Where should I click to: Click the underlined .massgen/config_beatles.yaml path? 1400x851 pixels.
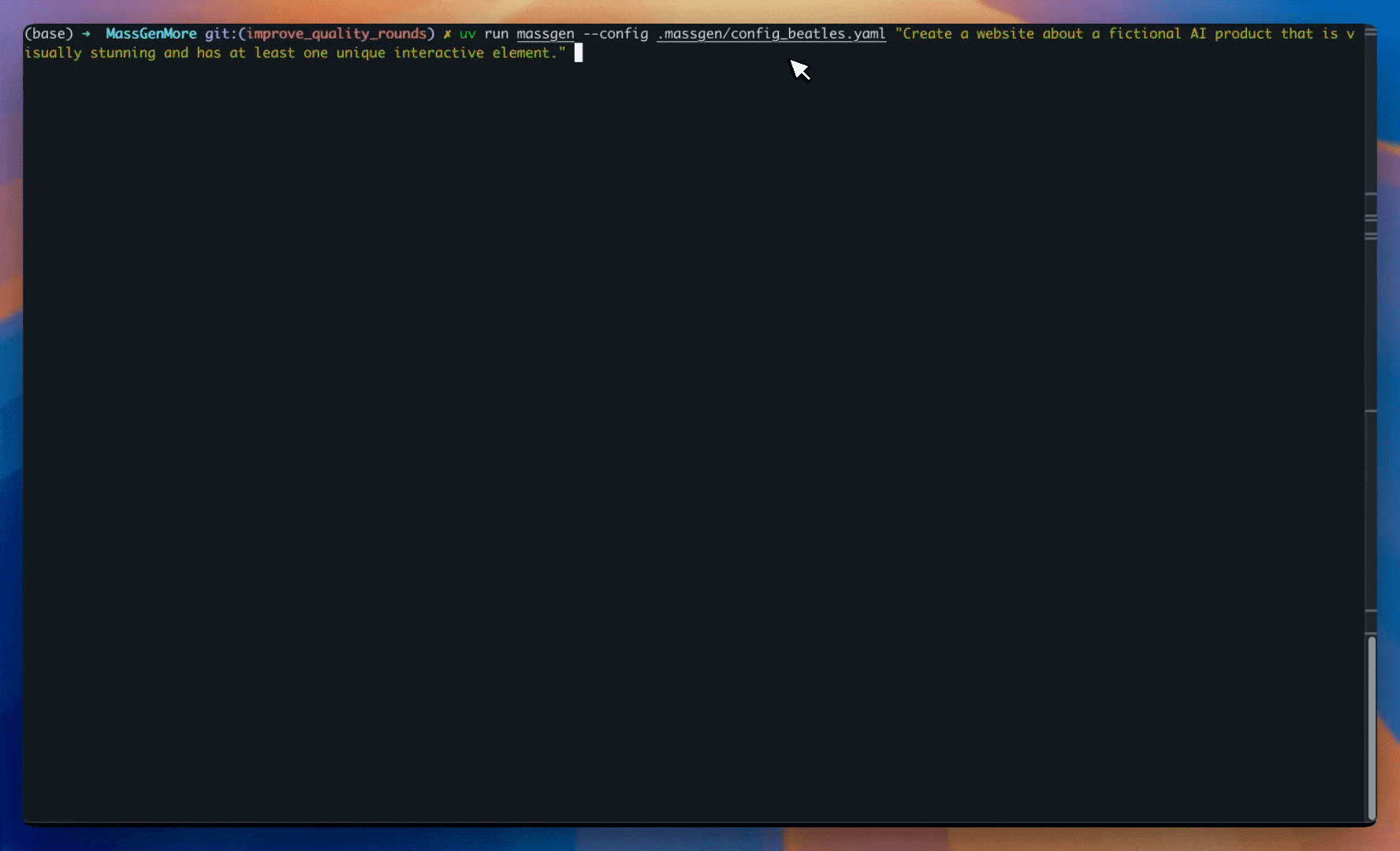click(x=771, y=34)
